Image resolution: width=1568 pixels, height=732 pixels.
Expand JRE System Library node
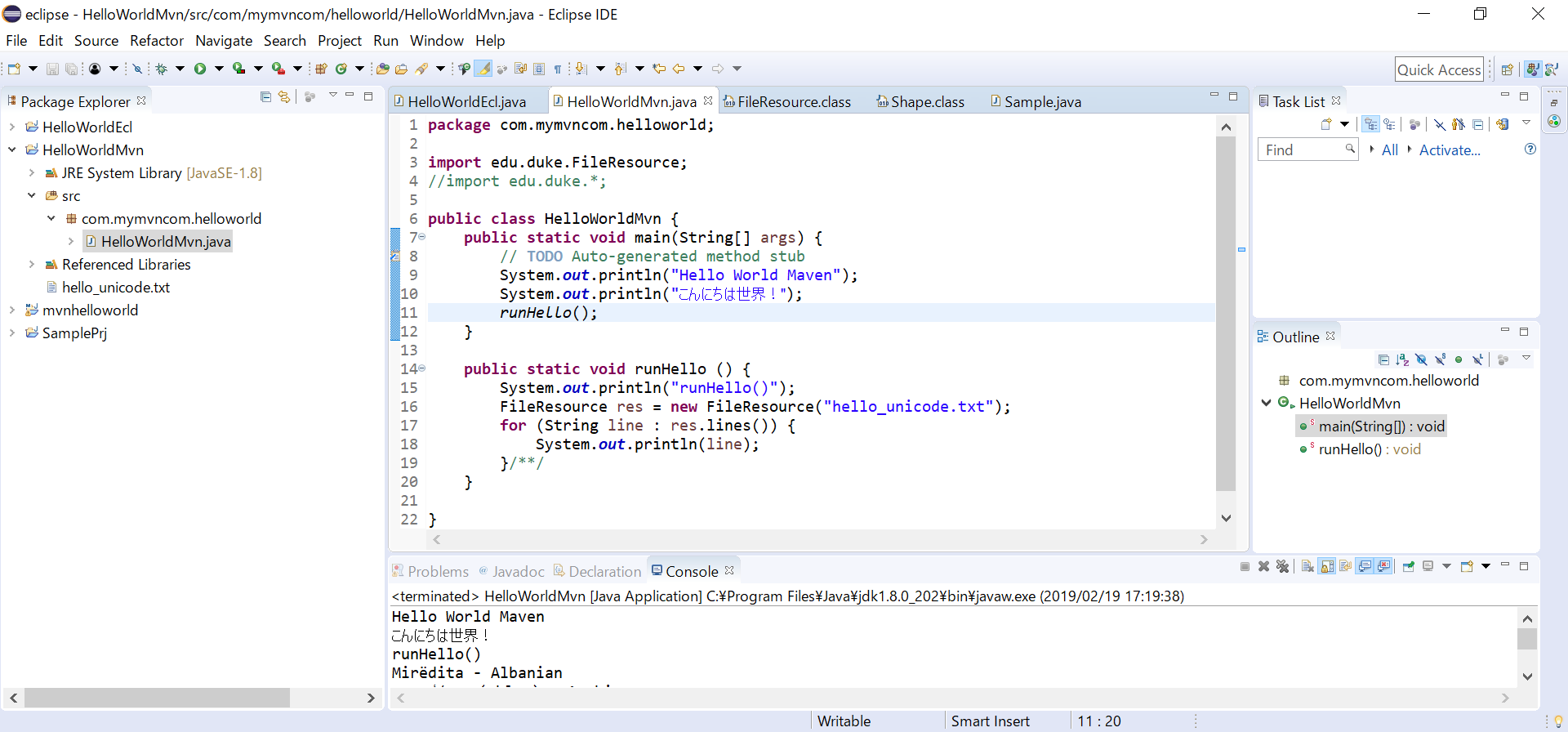(x=32, y=172)
